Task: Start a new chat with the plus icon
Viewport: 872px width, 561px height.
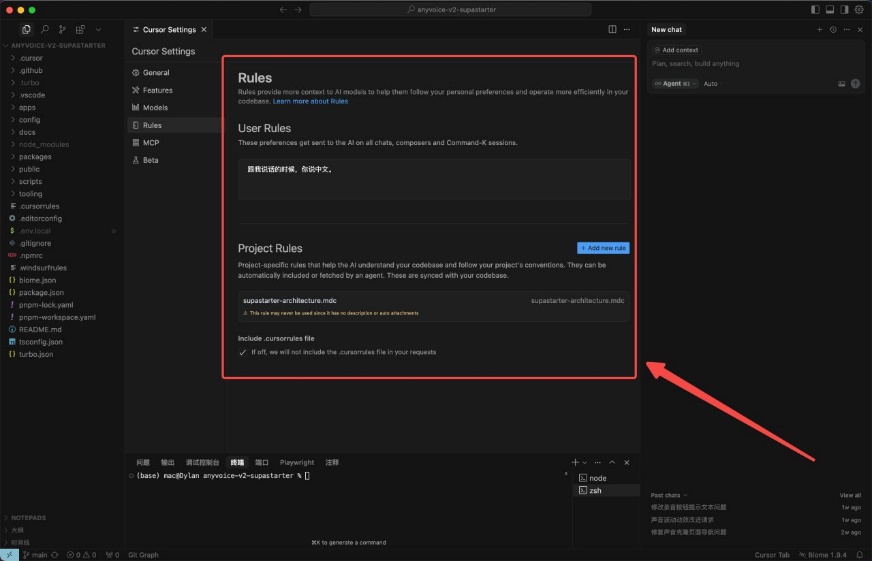Action: point(820,30)
